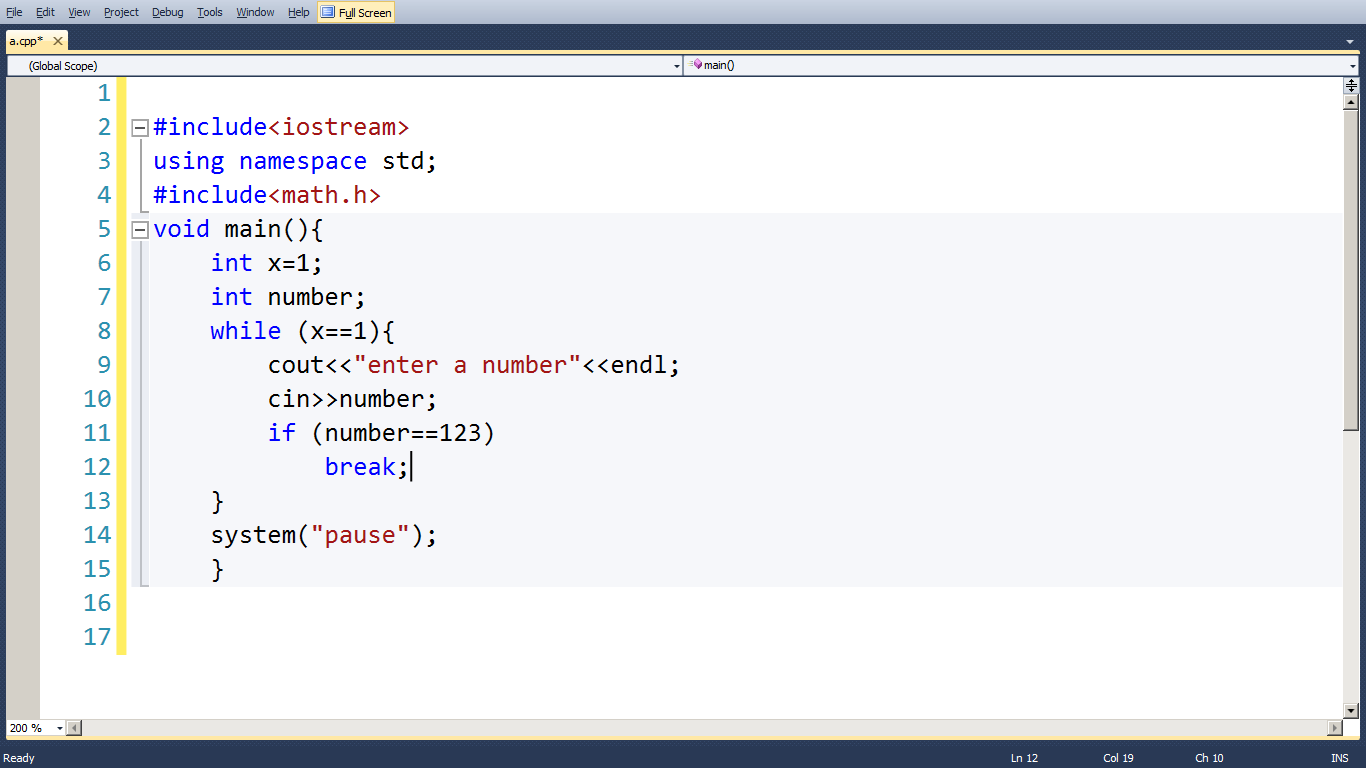Click the vertical scrollbar up arrow
Viewport: 1366px width, 768px height.
click(x=1351, y=102)
